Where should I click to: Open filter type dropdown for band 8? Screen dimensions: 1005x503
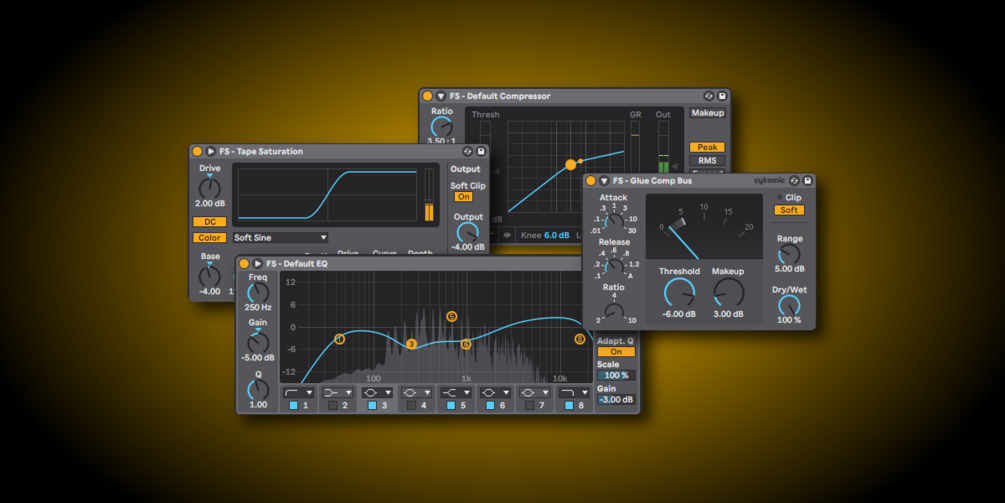pos(574,393)
